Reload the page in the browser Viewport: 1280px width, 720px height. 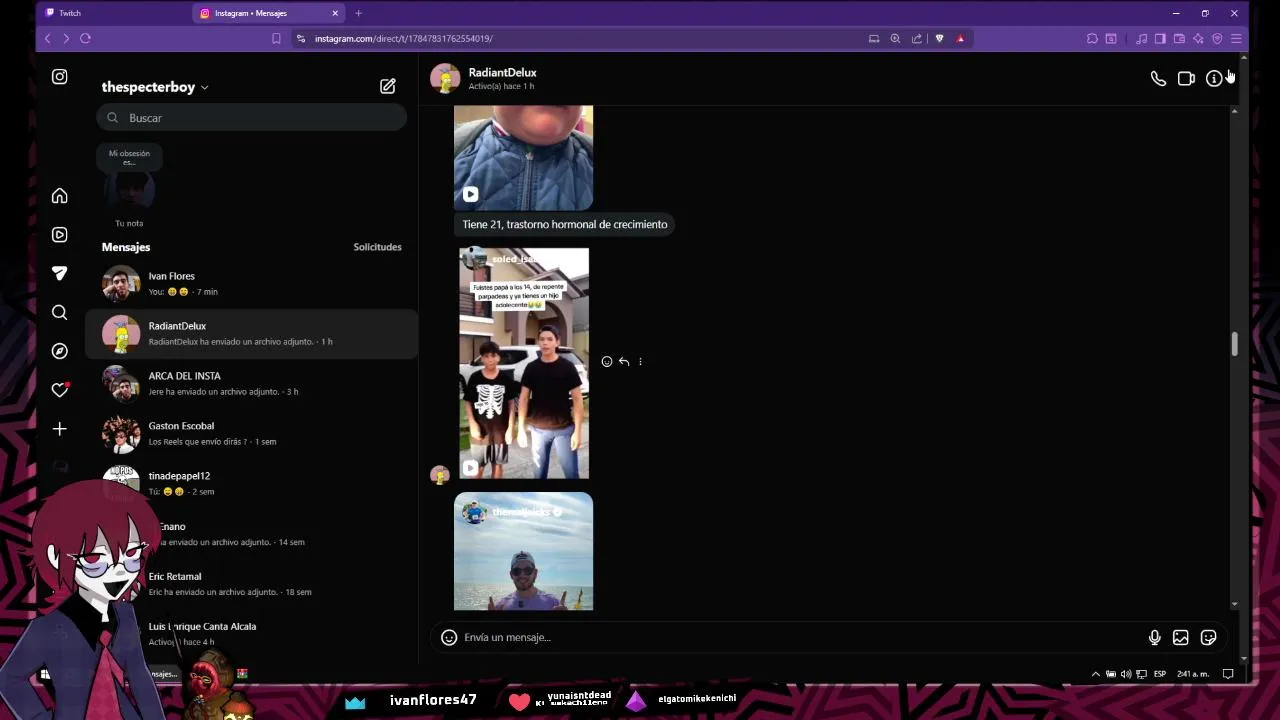(85, 39)
